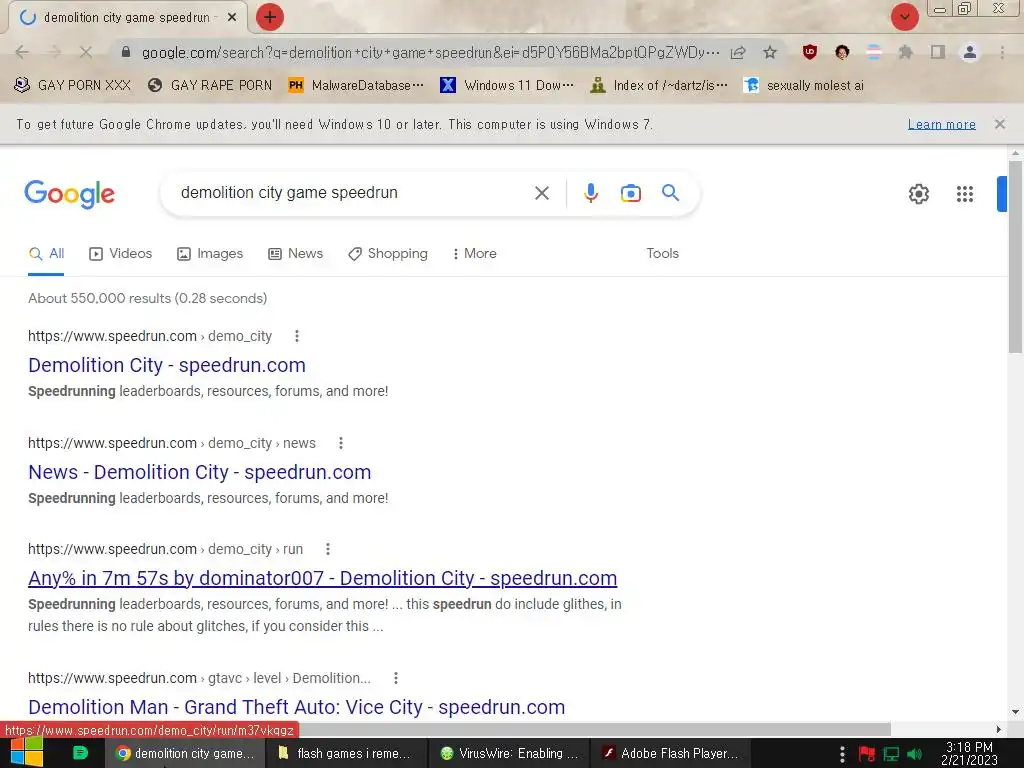
Task: Open options for the demo_city › news result
Action: coord(341,443)
